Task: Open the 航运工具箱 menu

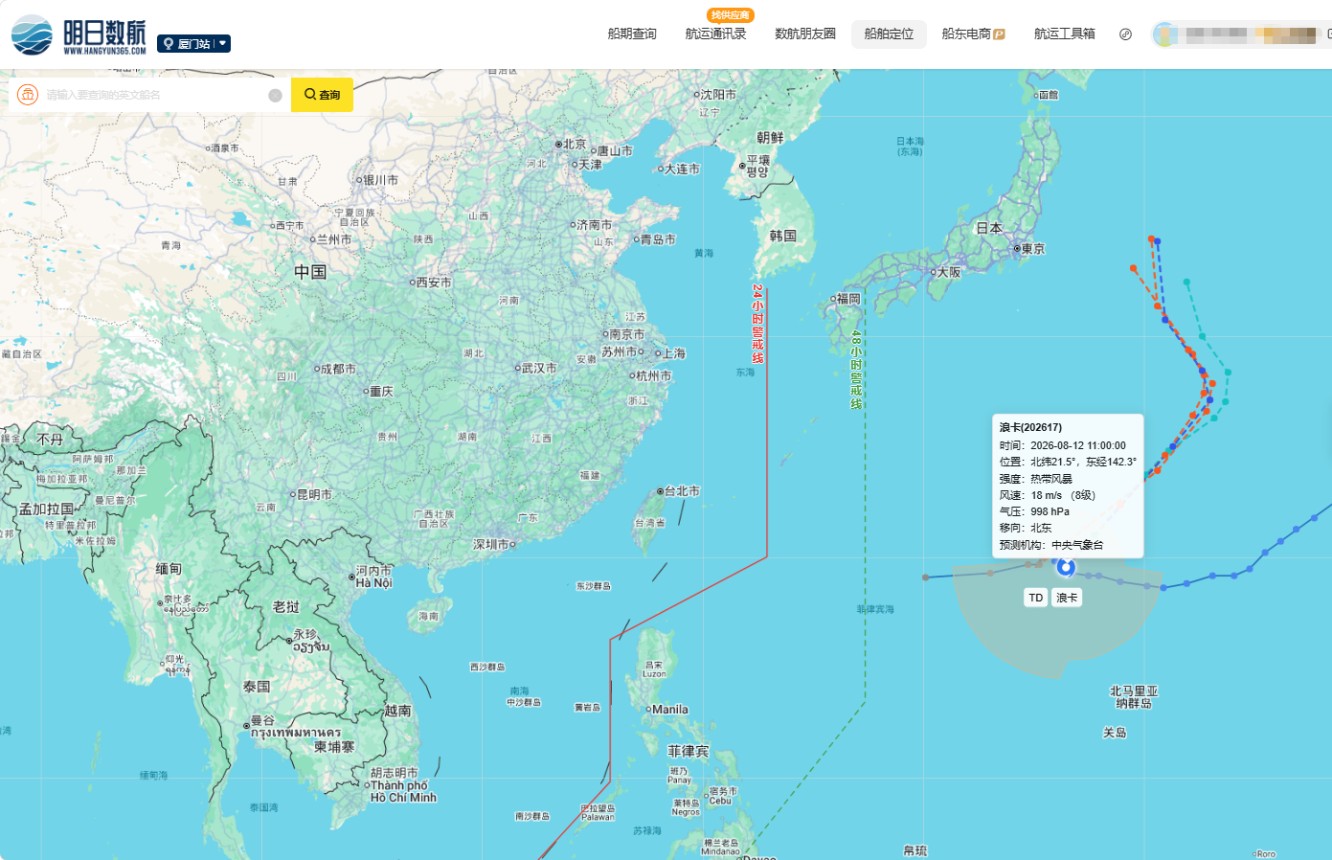Action: [x=1064, y=34]
